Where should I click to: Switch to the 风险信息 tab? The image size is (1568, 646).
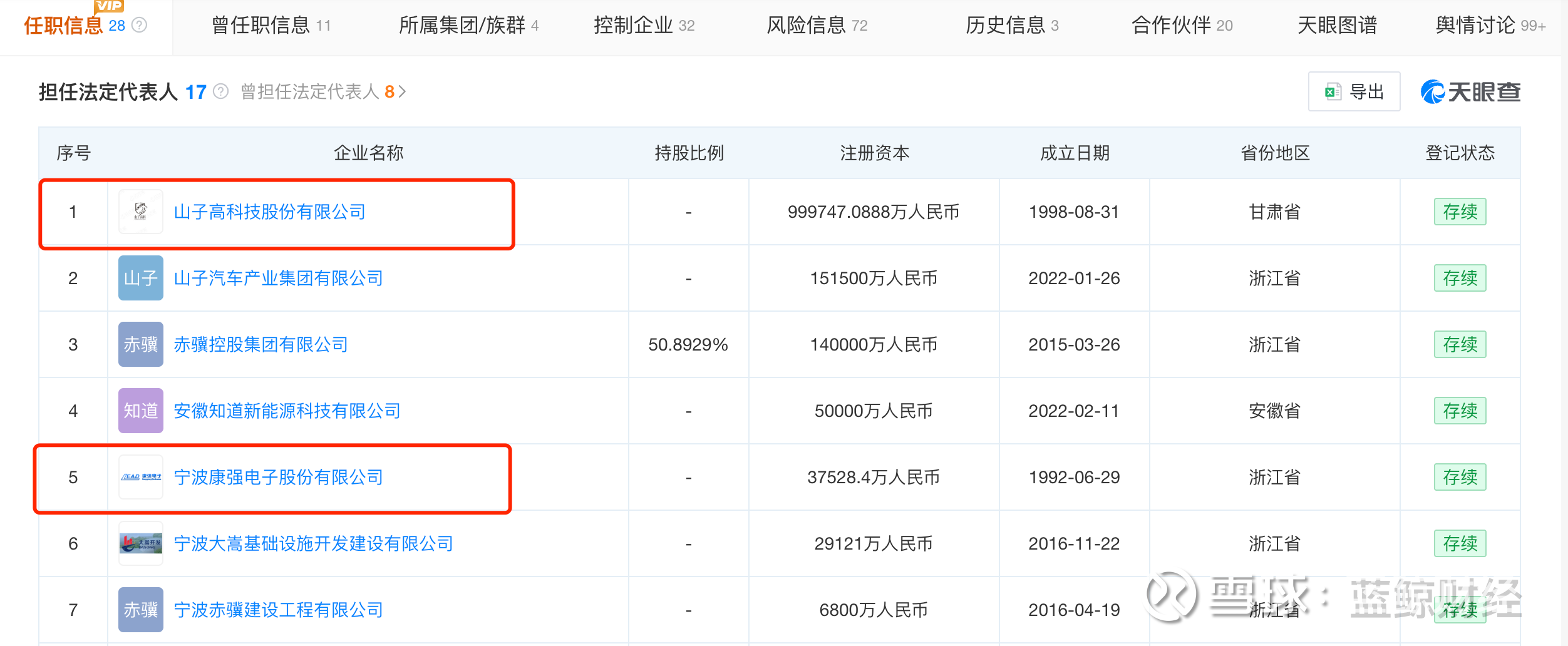817,25
